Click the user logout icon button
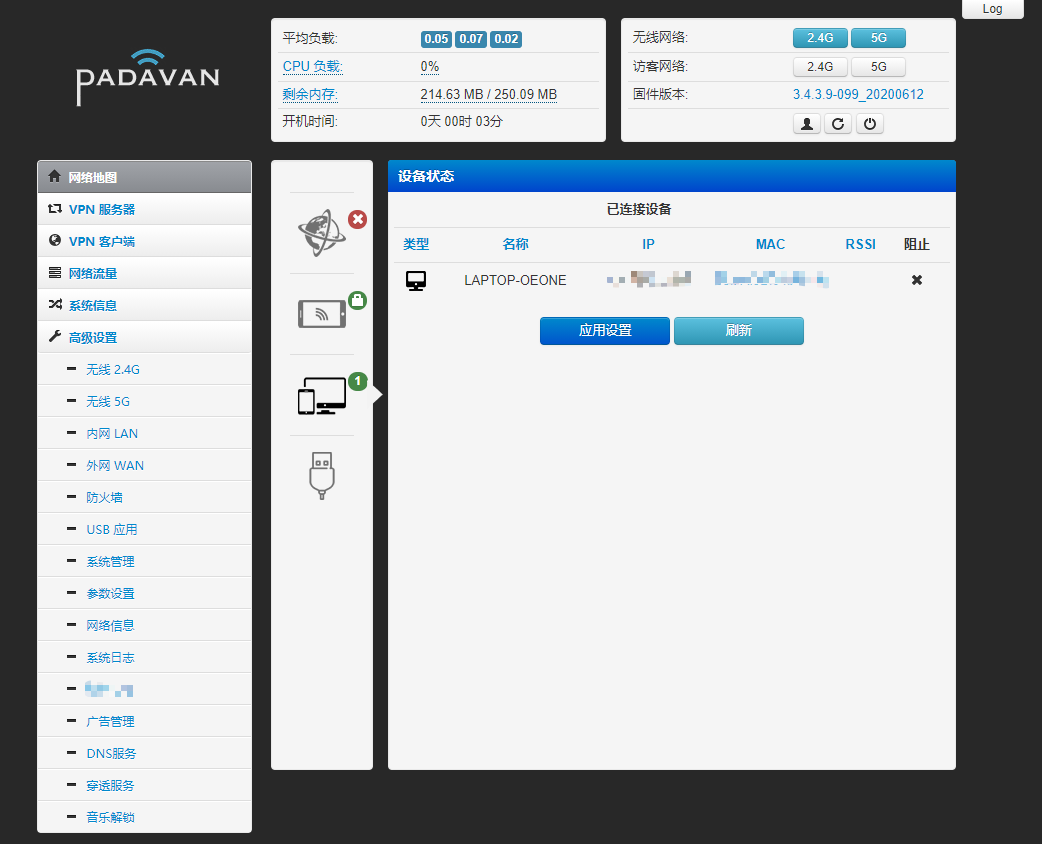 [x=807, y=124]
